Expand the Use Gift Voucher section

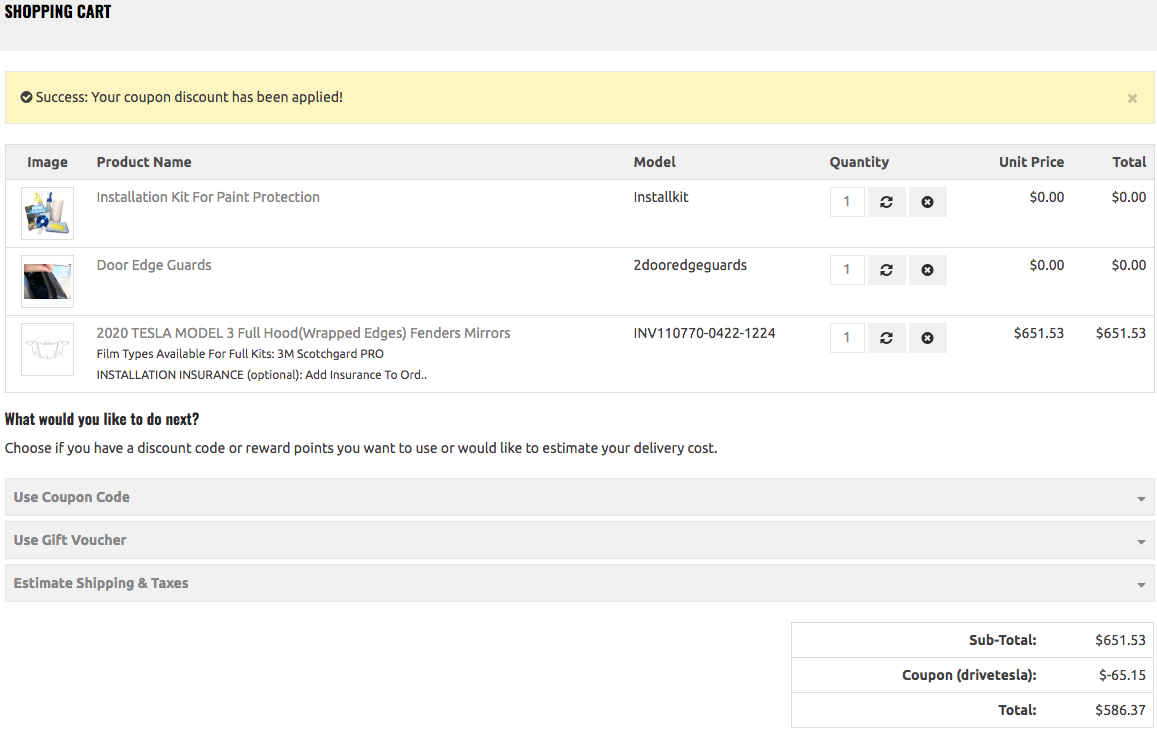70,540
